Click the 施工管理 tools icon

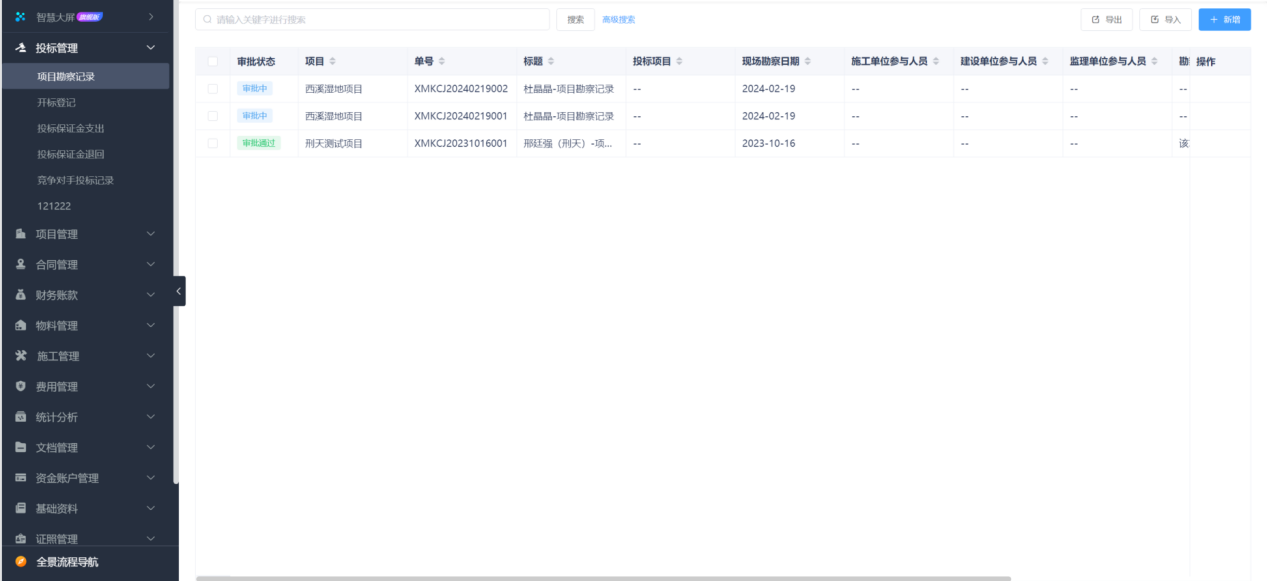[20, 356]
